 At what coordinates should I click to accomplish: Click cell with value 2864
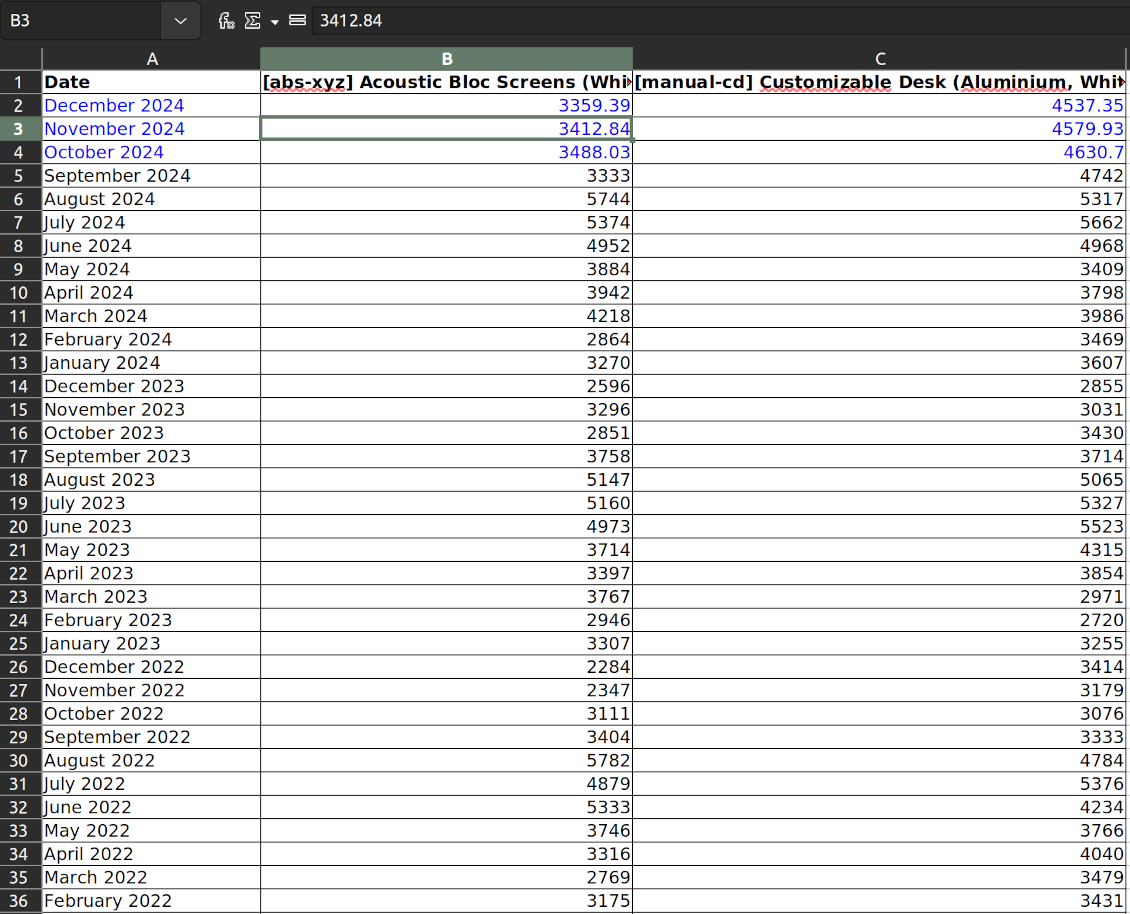[x=446, y=340]
